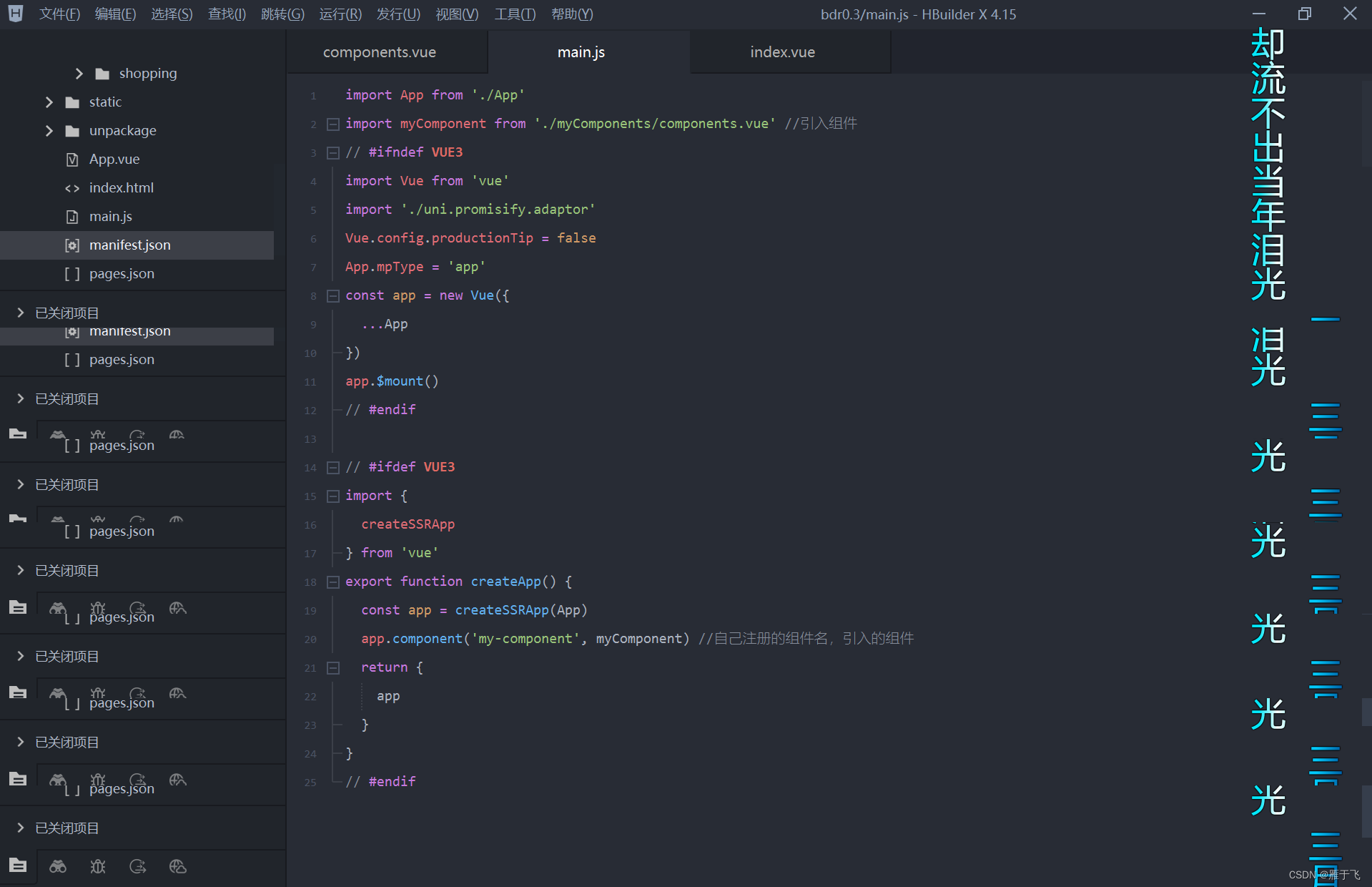This screenshot has width=1372, height=887.
Task: Click the "./uni.promisify.adaptor" import line
Action: click(470, 210)
